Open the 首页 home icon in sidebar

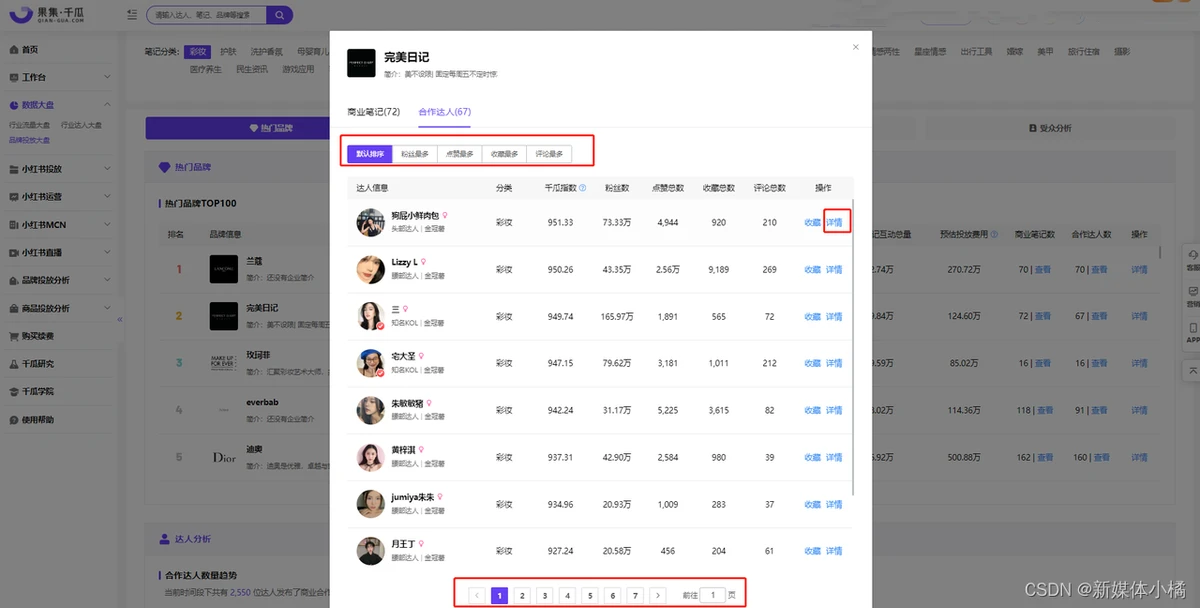click(x=17, y=48)
